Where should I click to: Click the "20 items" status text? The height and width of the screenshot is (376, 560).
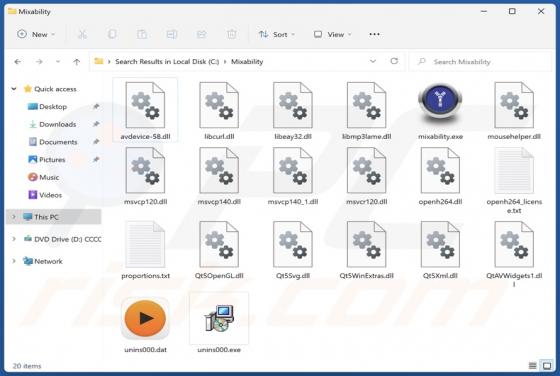click(x=27, y=366)
